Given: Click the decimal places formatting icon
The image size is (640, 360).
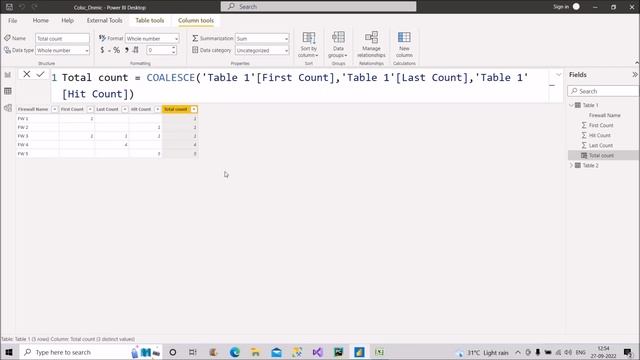Looking at the screenshot, I should (136, 50).
